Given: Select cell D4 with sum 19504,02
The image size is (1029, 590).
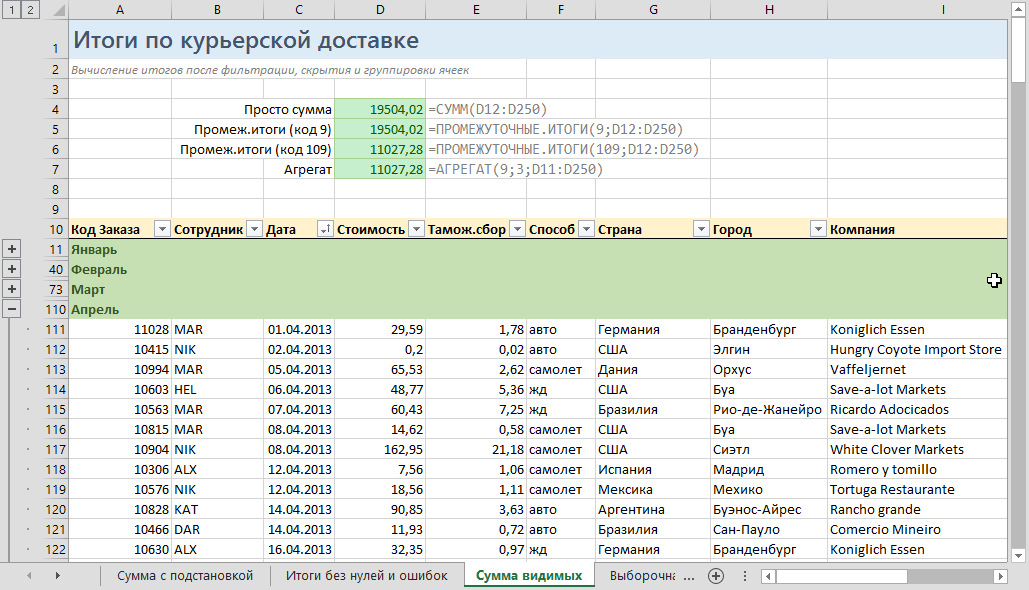Looking at the screenshot, I should click(380, 109).
